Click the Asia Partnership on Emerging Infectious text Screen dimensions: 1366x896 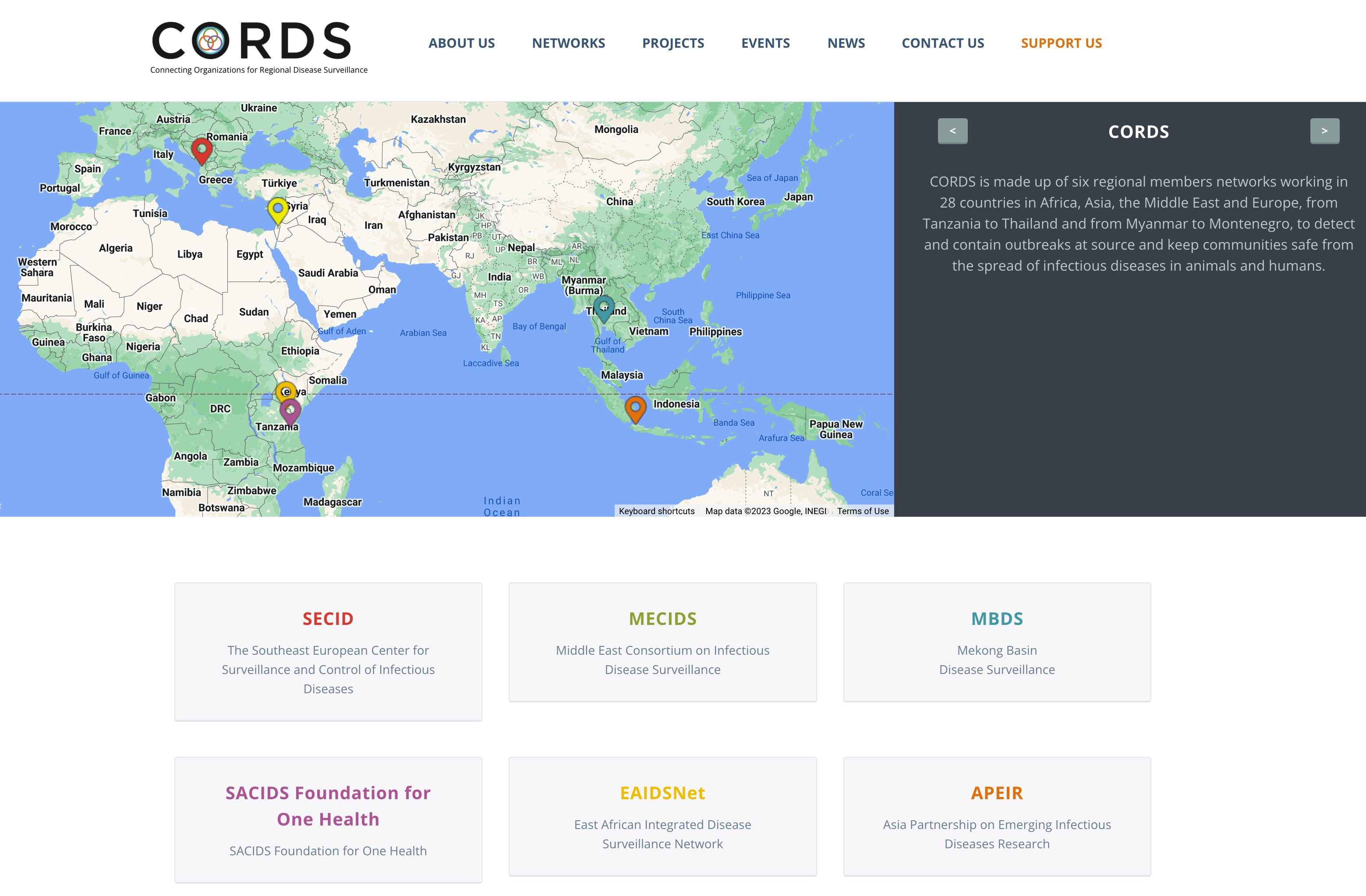click(997, 834)
